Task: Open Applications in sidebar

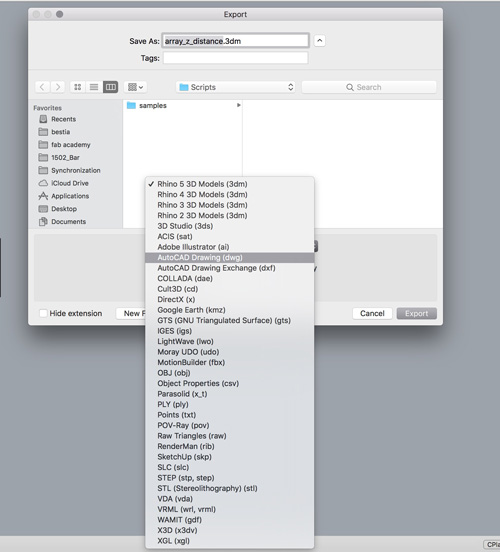Action: pyautogui.click(x=64, y=196)
